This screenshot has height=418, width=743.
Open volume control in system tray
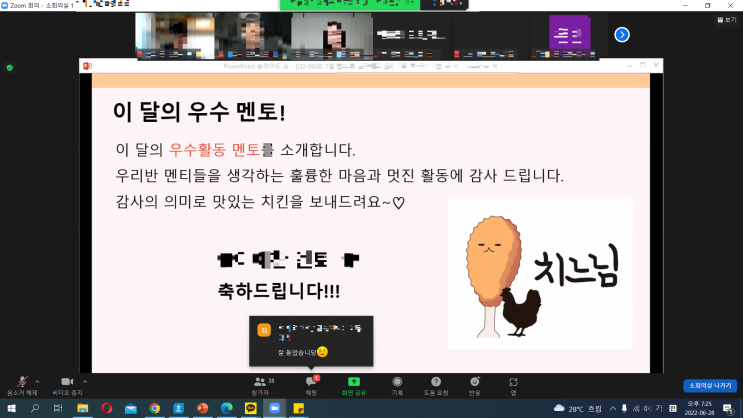[647, 409]
